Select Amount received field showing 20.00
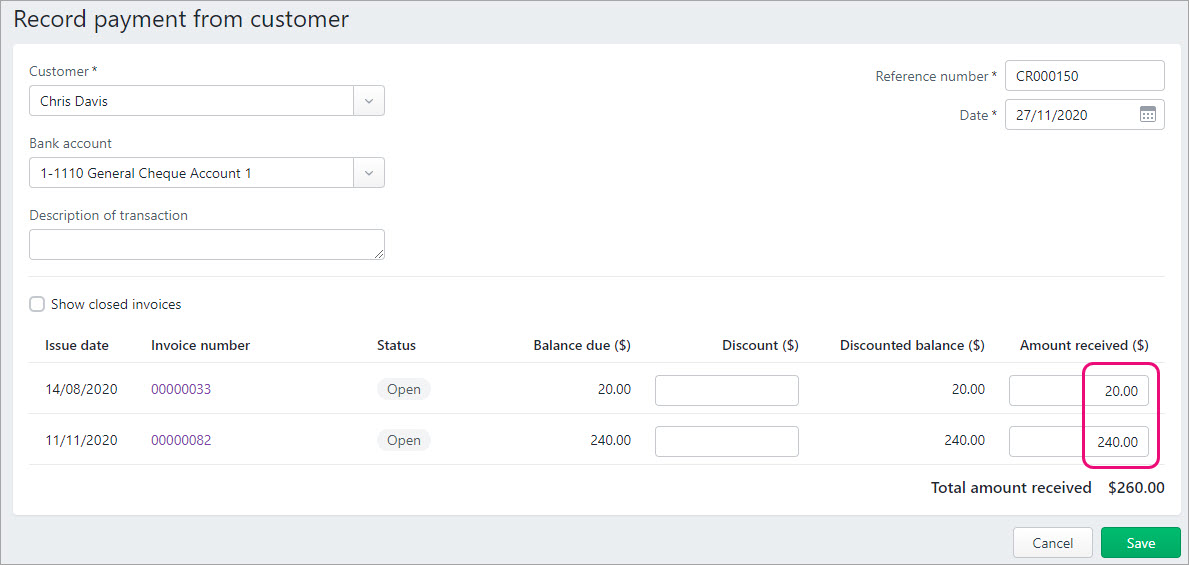 pyautogui.click(x=1078, y=391)
